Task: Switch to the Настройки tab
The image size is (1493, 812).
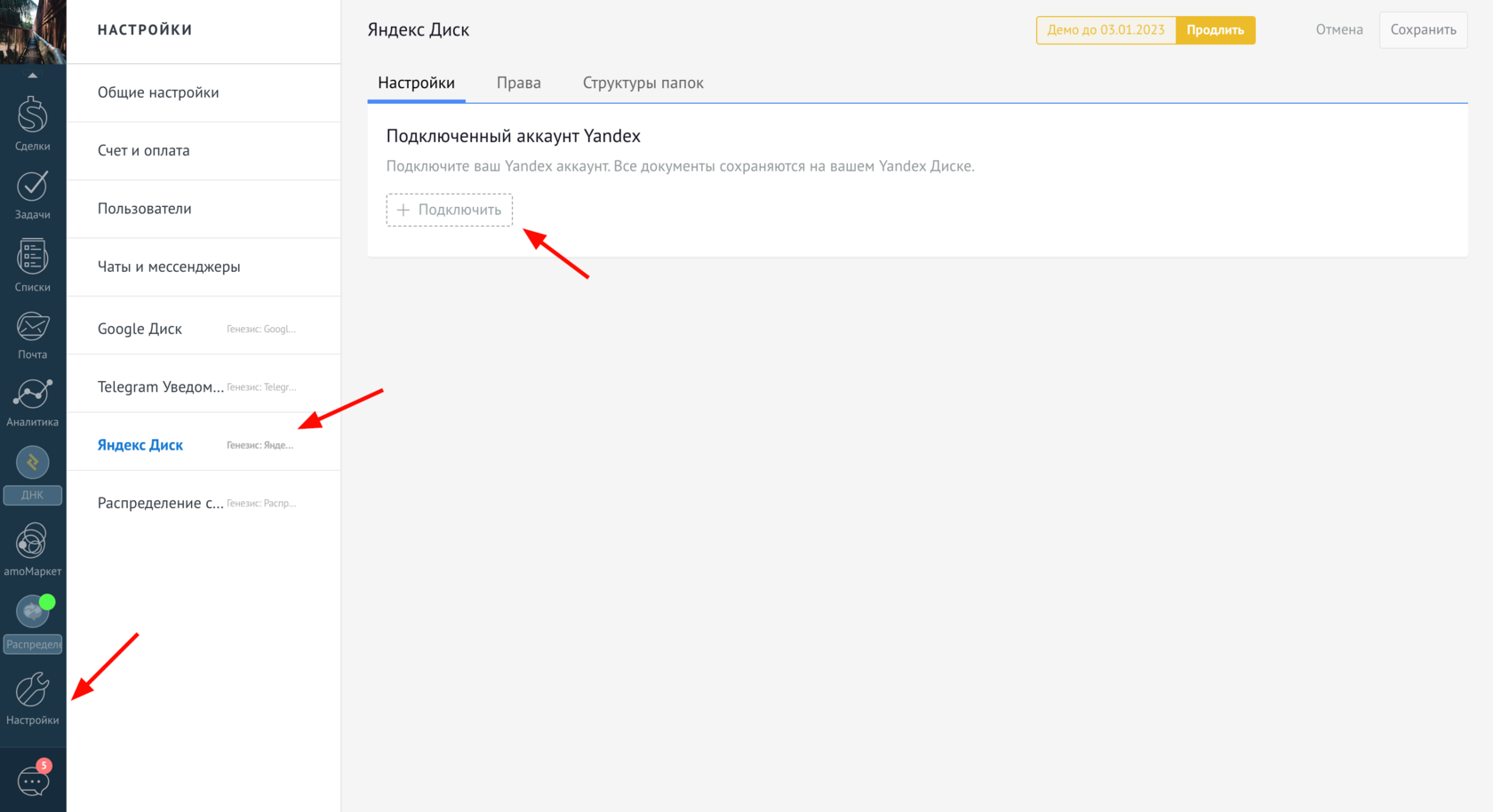Action: point(416,83)
